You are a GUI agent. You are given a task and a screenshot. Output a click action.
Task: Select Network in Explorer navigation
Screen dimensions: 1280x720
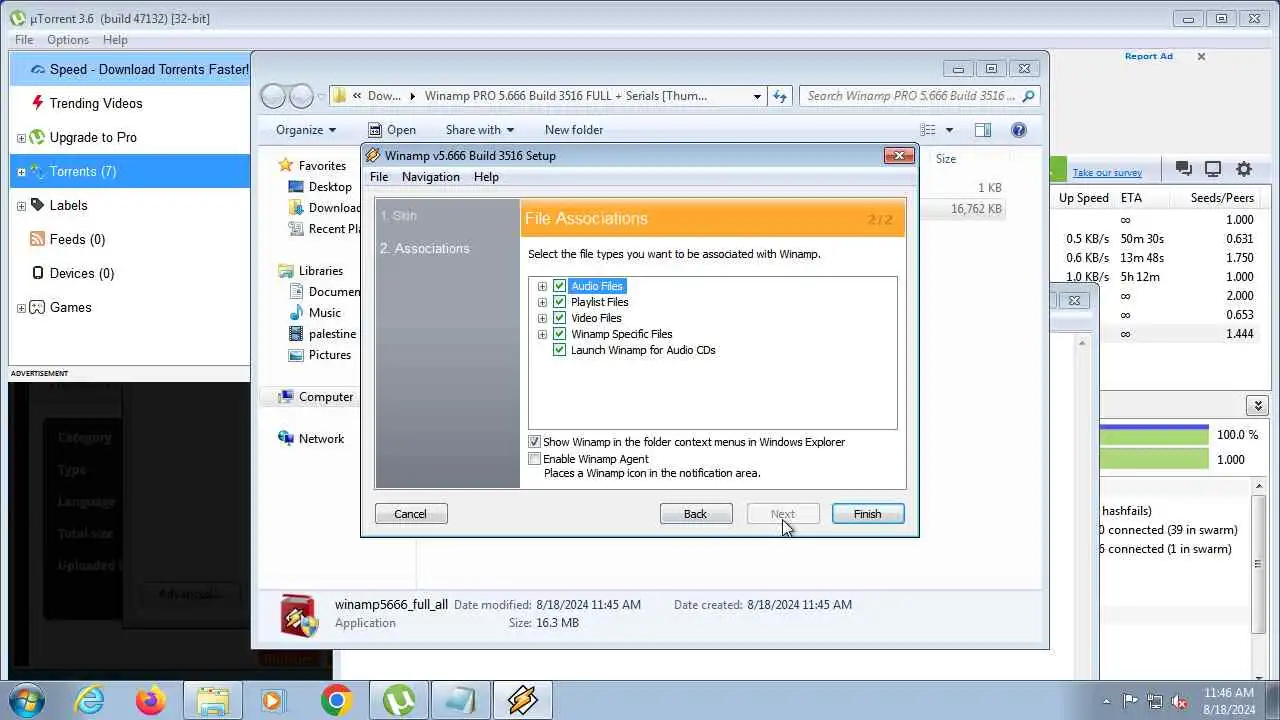pos(310,439)
